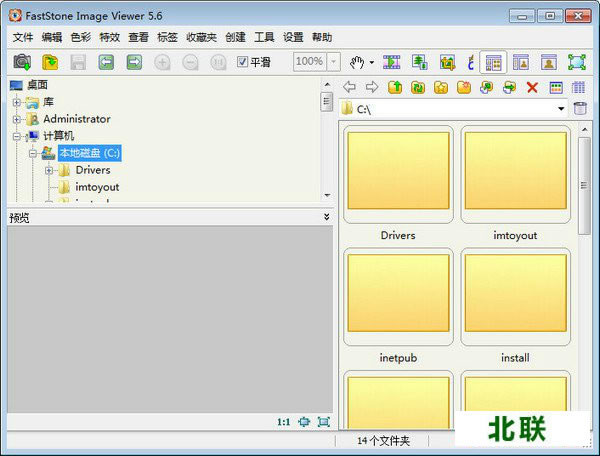Select imtoyout folder in tree
This screenshot has height=456, width=600.
point(97,187)
